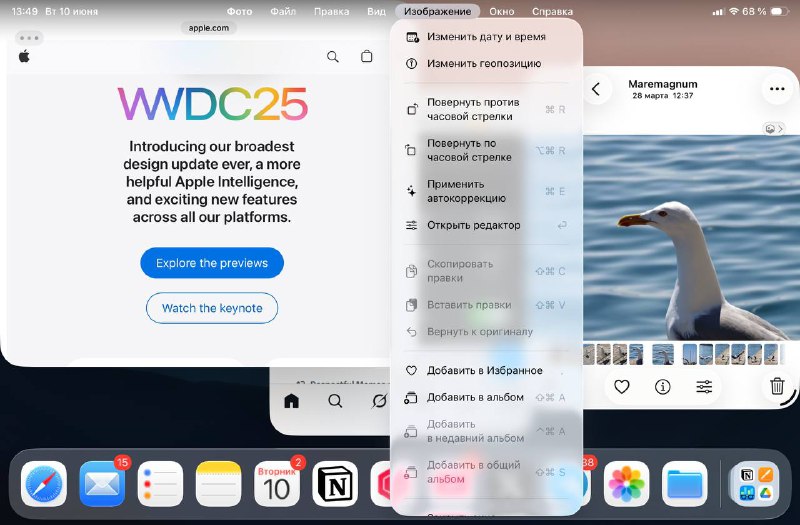The width and height of the screenshot is (800, 525).
Task: Open the Notes app in the dock
Action: (x=218, y=484)
